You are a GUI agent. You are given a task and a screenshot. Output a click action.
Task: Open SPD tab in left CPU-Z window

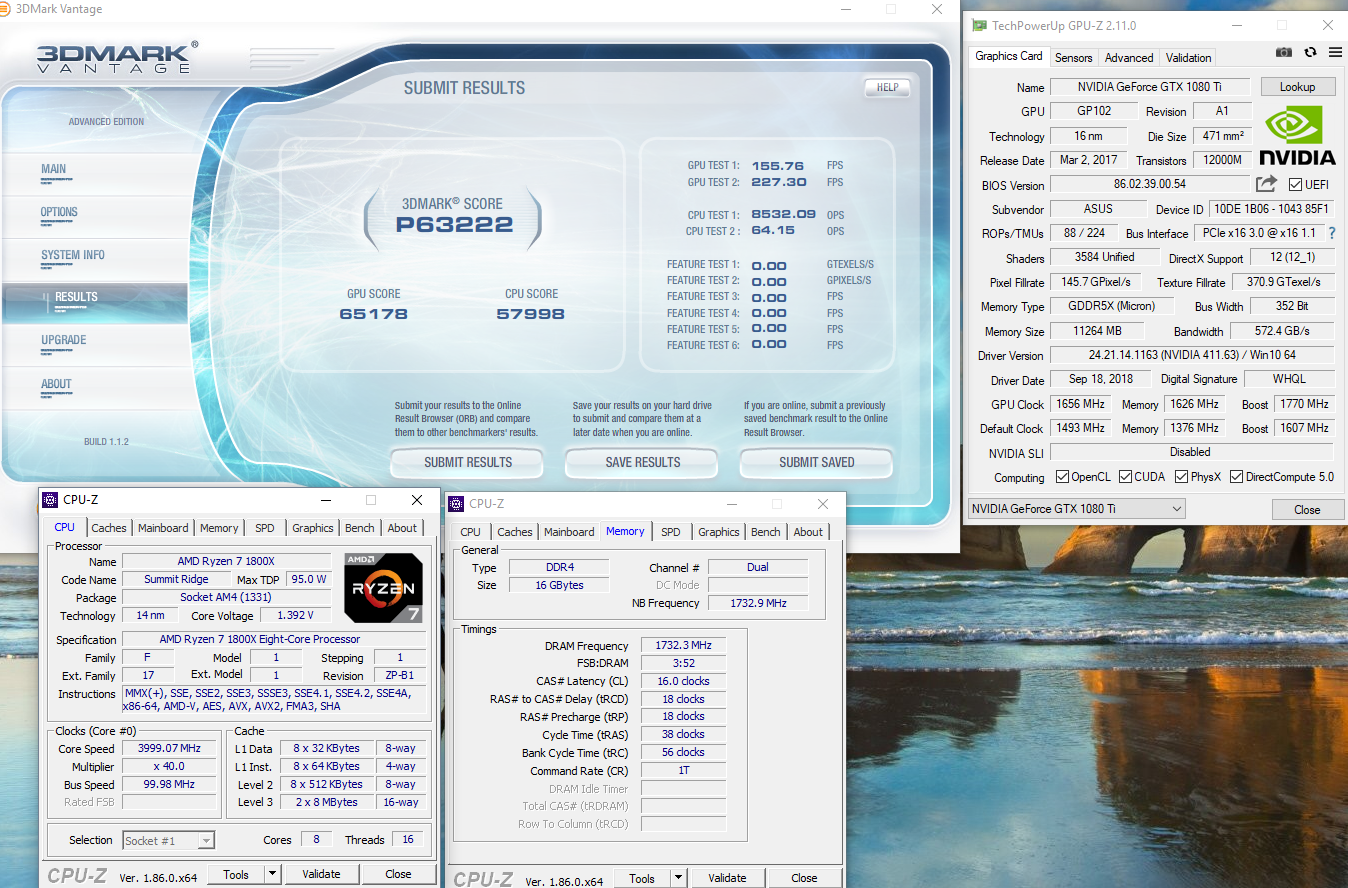coord(264,528)
